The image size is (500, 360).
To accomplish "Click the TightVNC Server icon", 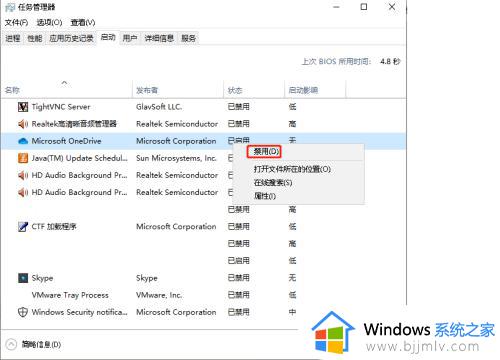I will tap(23, 107).
